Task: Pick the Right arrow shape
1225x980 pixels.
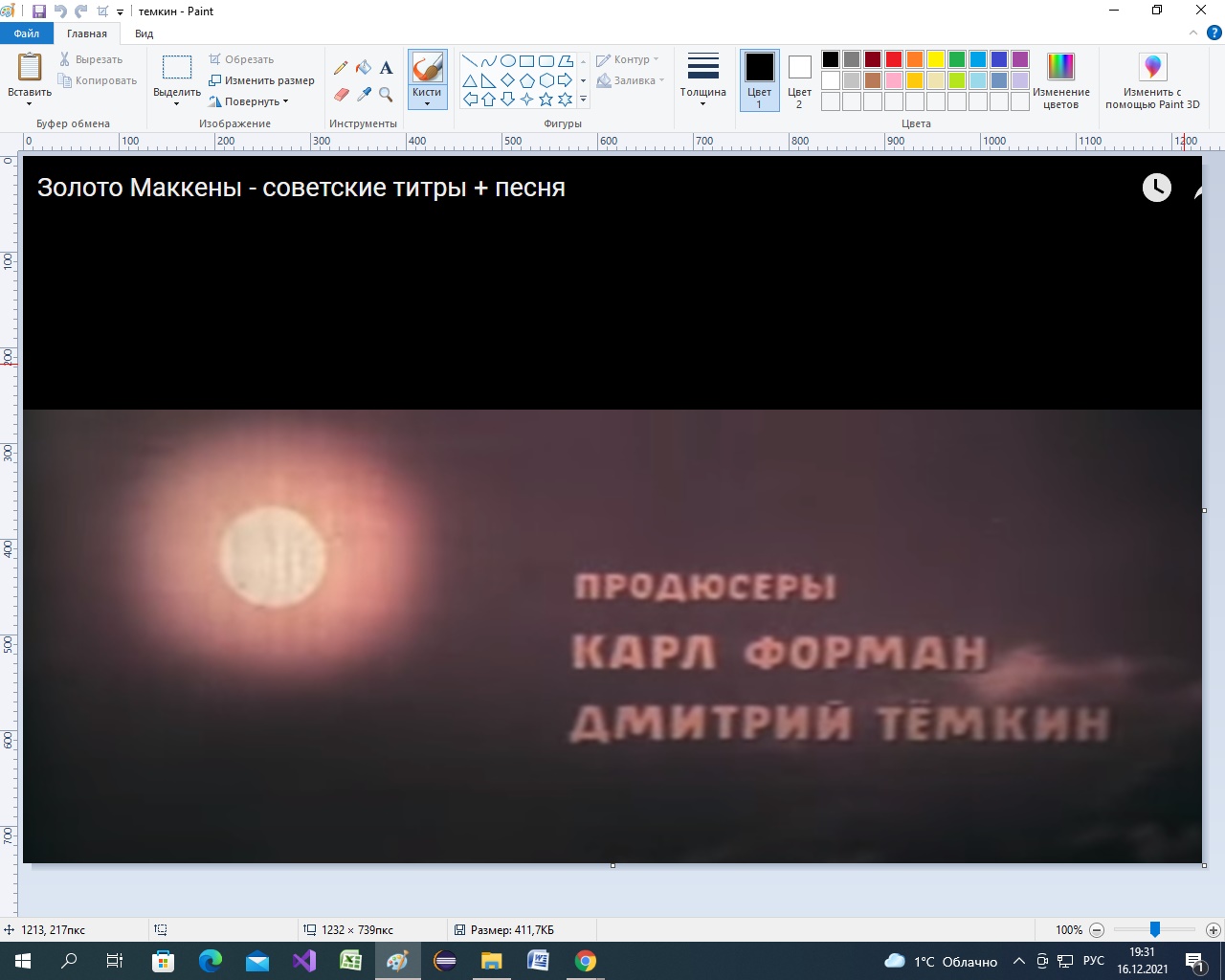Action: (x=566, y=80)
